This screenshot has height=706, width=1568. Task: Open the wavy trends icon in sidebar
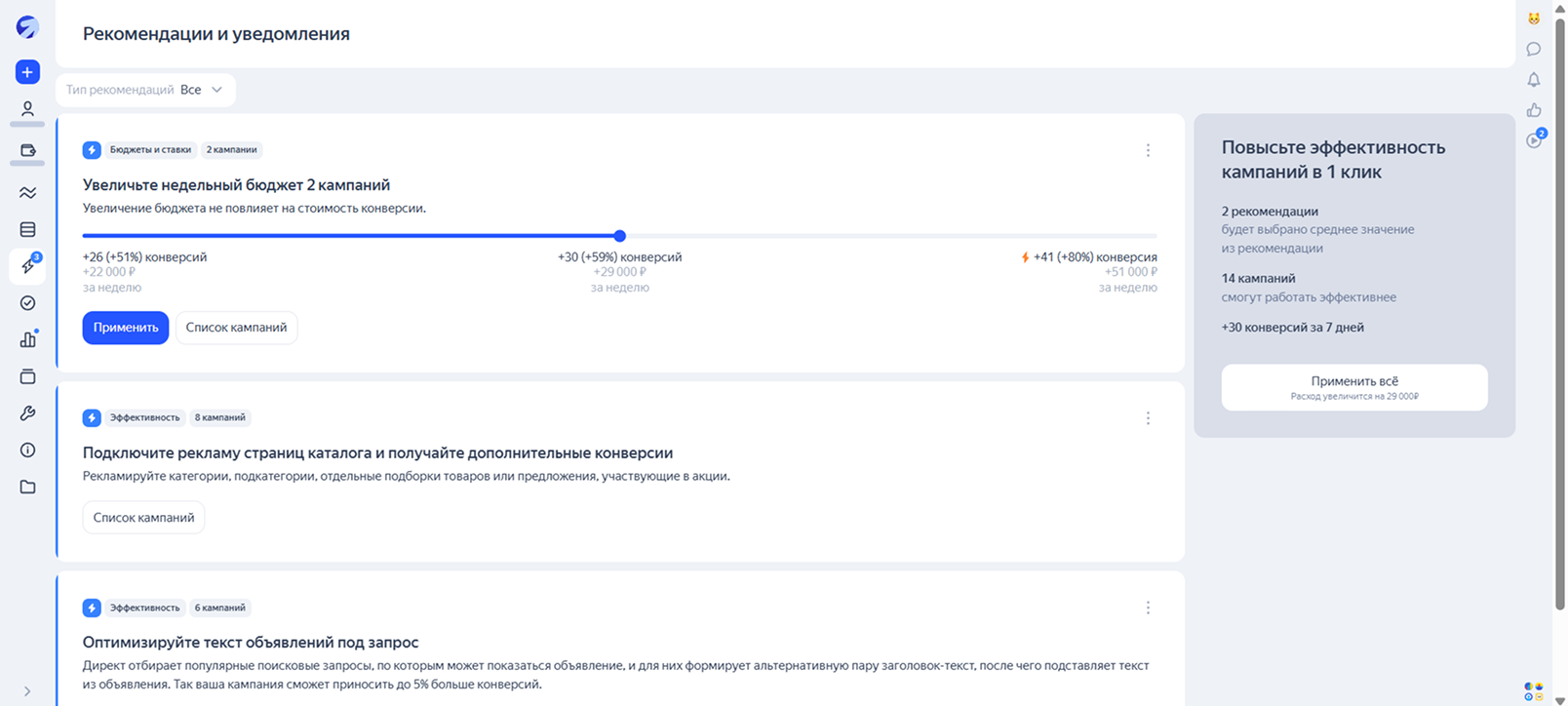click(x=27, y=193)
